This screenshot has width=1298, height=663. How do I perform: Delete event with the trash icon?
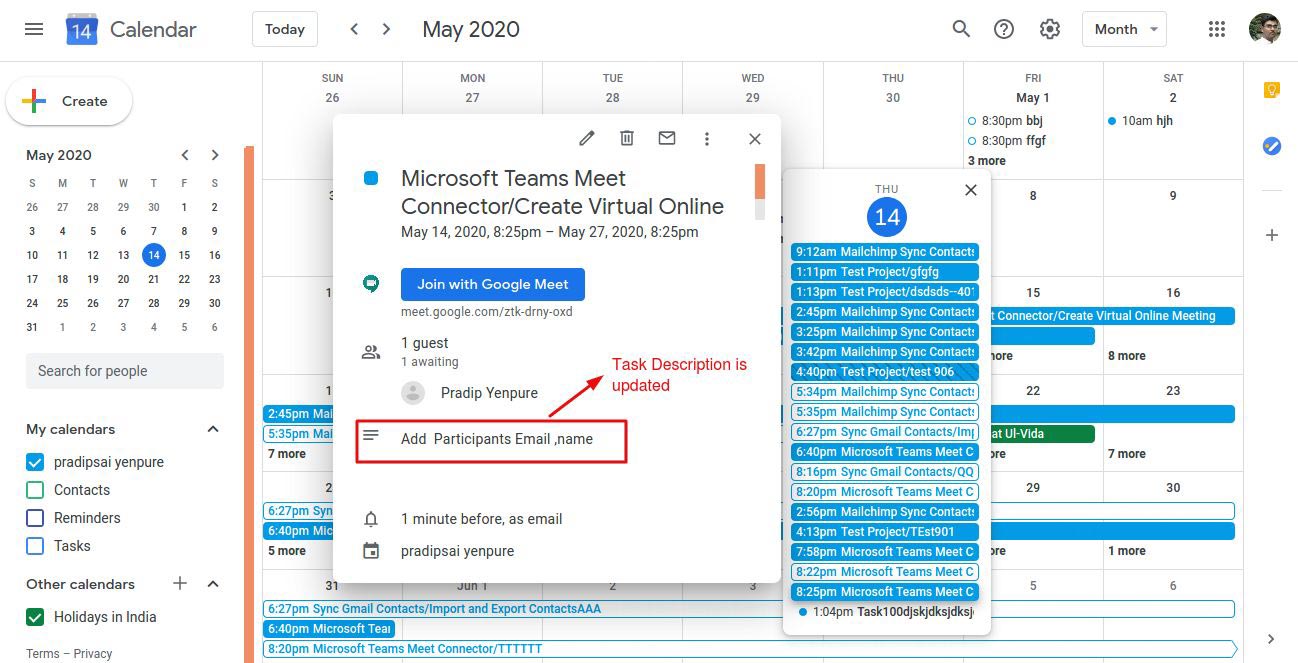627,139
